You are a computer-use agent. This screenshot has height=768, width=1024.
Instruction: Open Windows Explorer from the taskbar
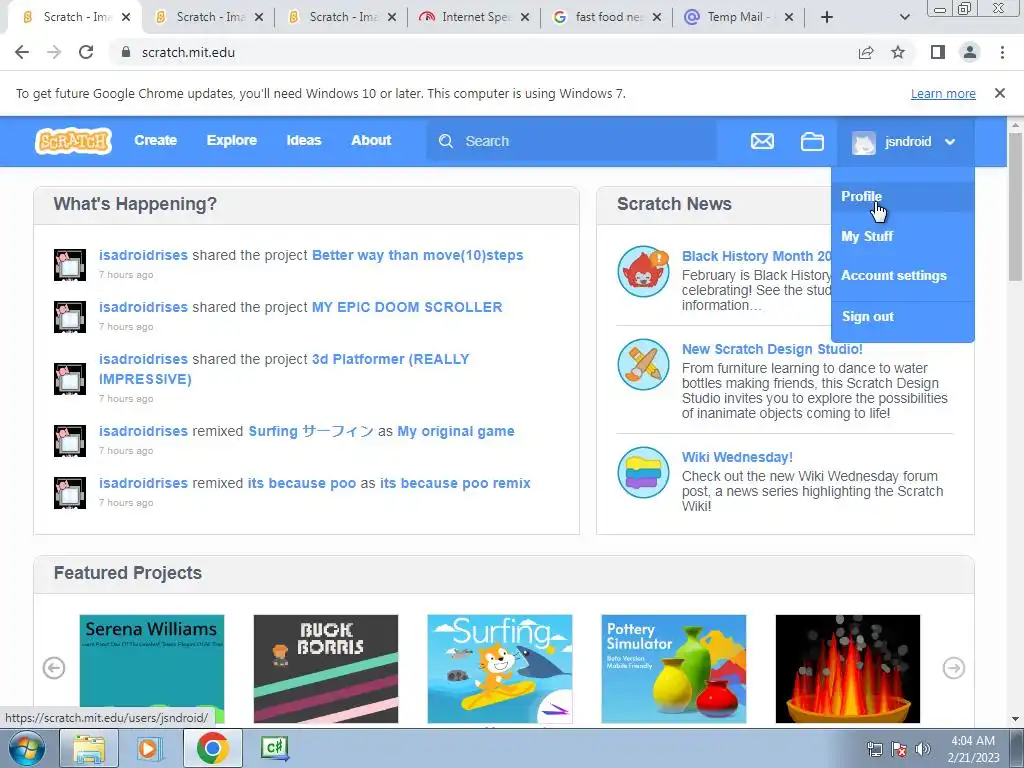89,748
